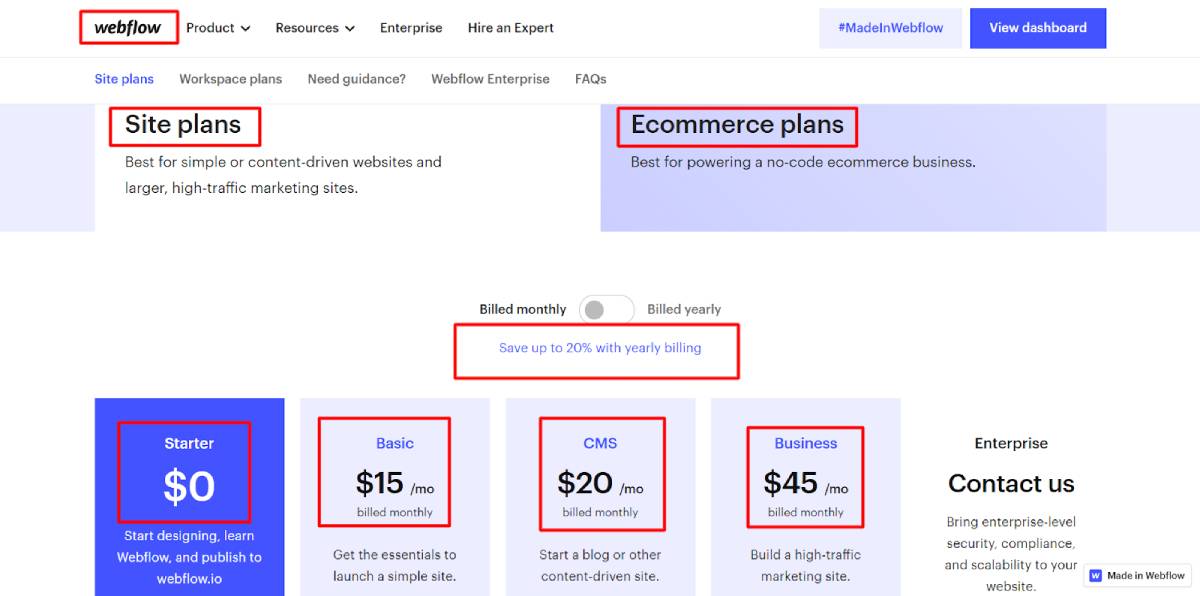Click the Webflow logo in header
This screenshot has height=596, width=1200.
coord(128,28)
